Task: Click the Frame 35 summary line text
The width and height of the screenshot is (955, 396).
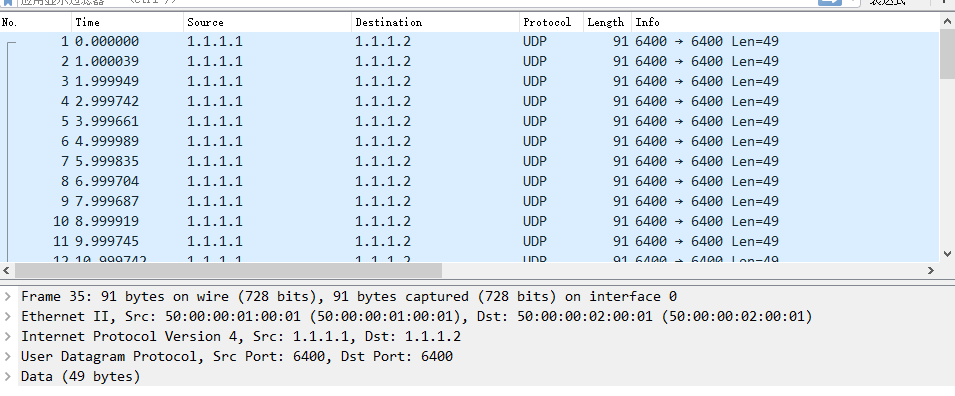Action: 349,297
